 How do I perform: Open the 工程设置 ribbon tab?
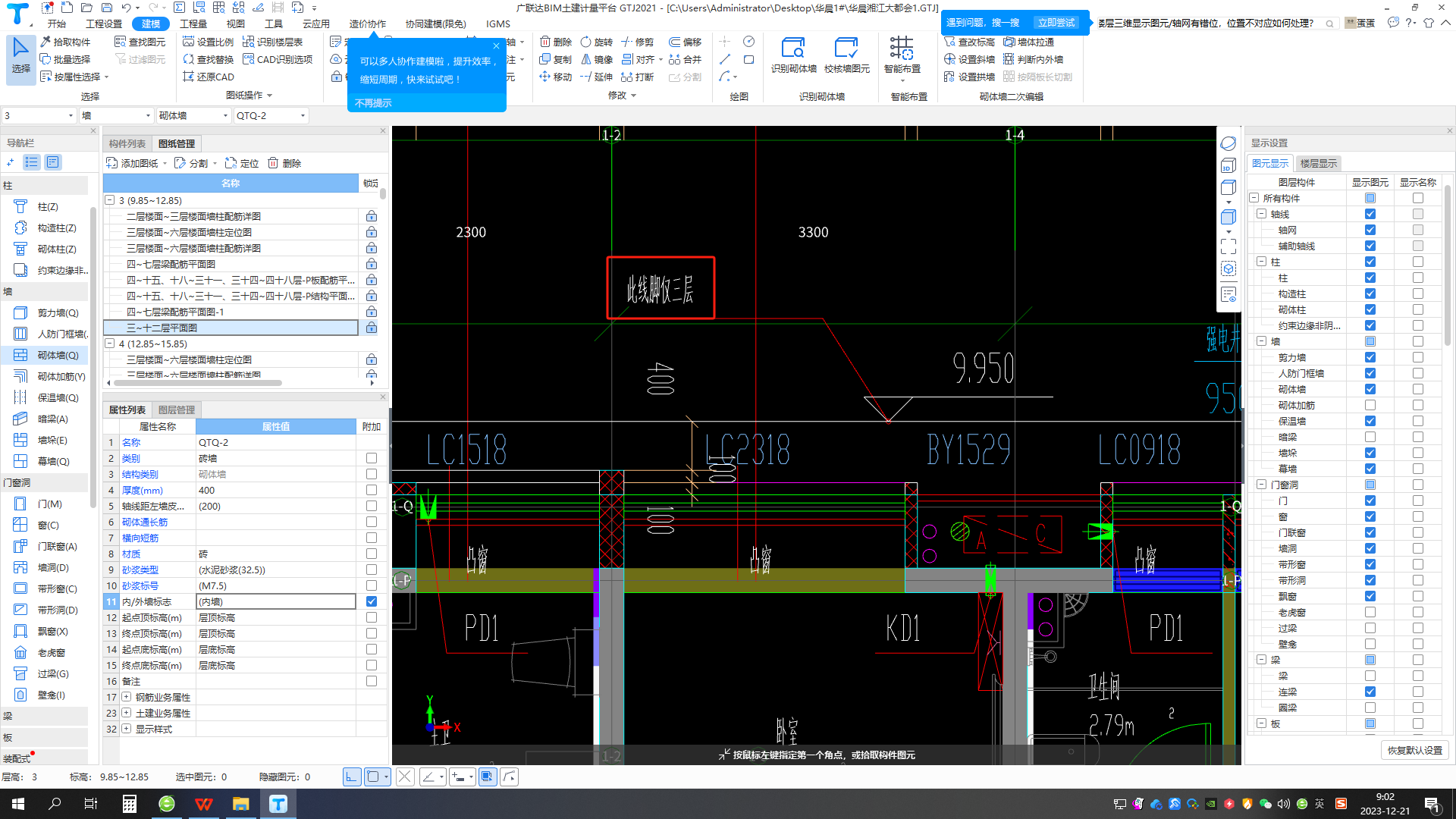click(104, 24)
